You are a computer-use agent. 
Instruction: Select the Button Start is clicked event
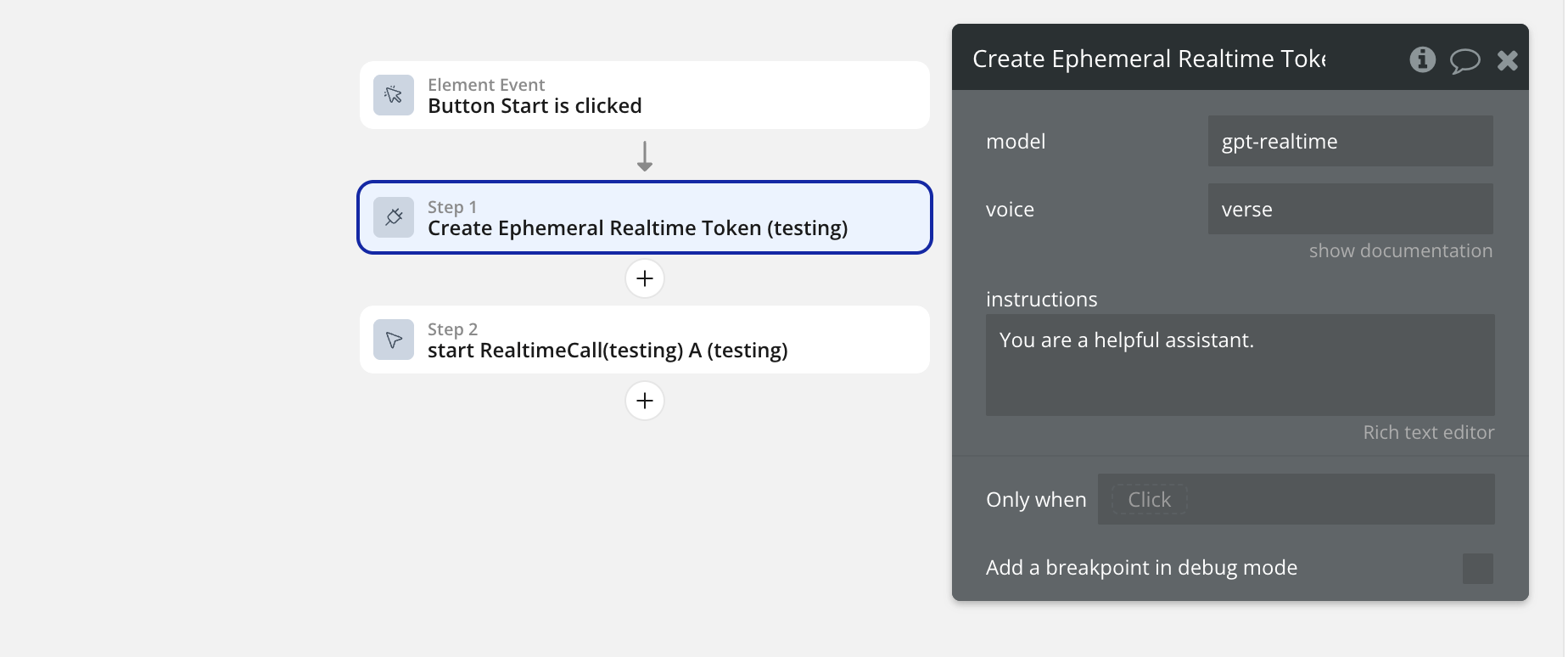coord(645,95)
